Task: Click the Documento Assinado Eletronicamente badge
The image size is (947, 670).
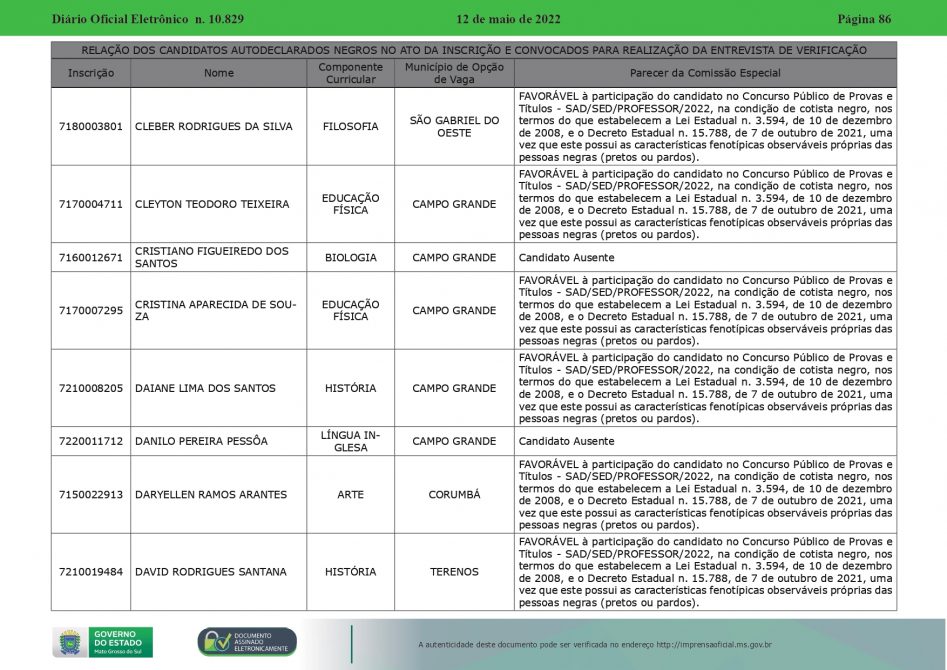Action: point(247,642)
